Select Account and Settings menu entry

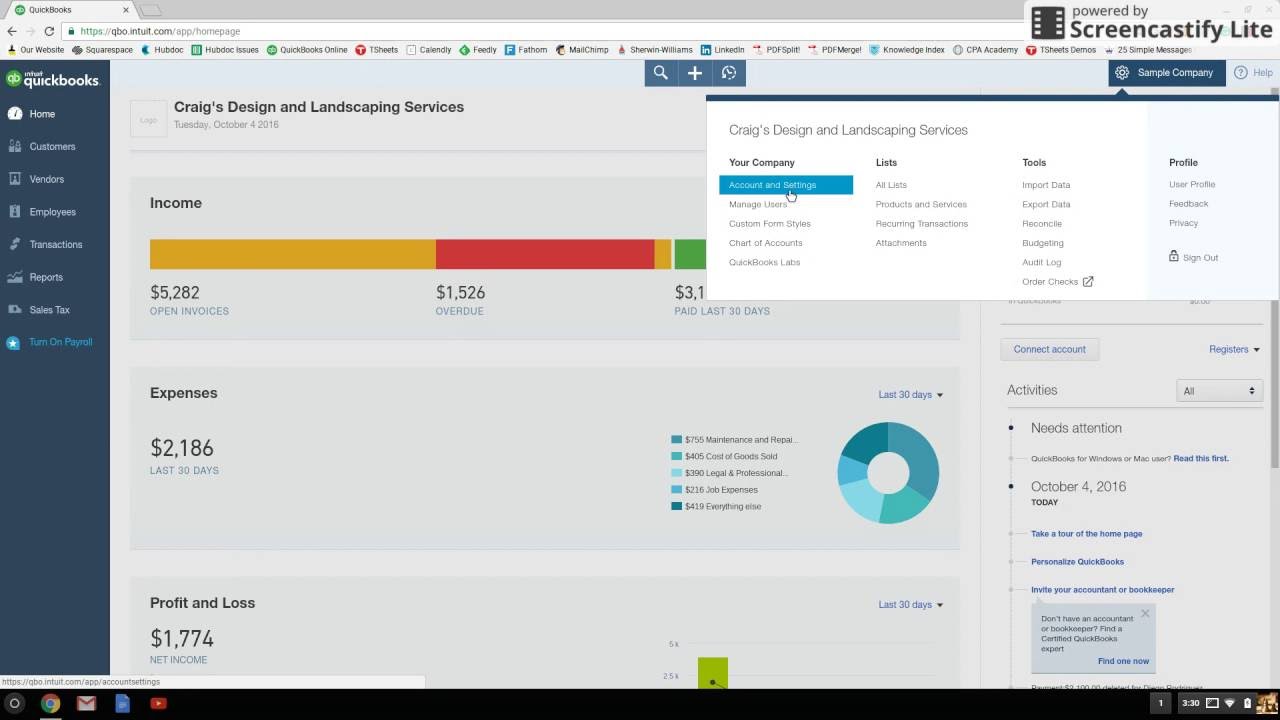tap(786, 185)
